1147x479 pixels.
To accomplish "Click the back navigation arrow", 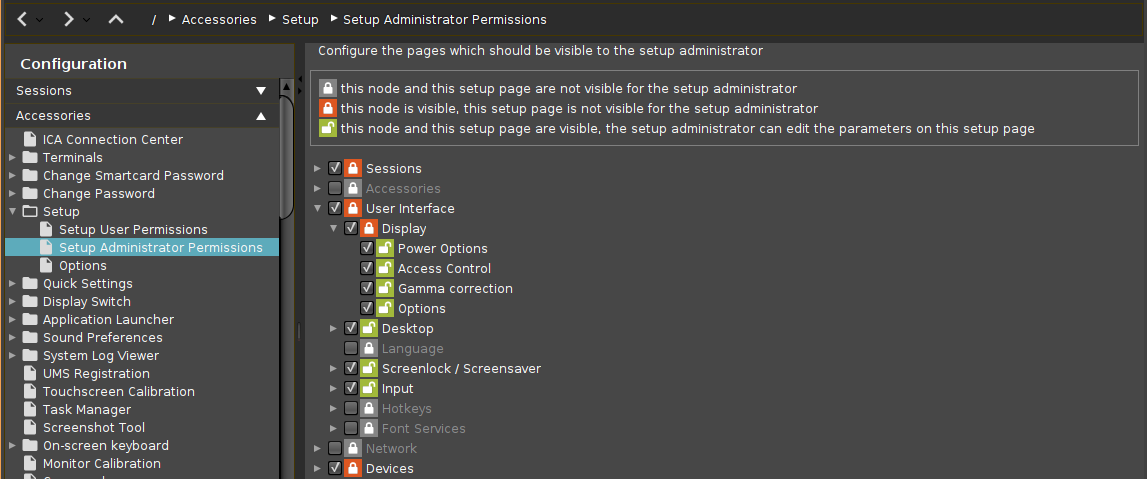I will 21,19.
